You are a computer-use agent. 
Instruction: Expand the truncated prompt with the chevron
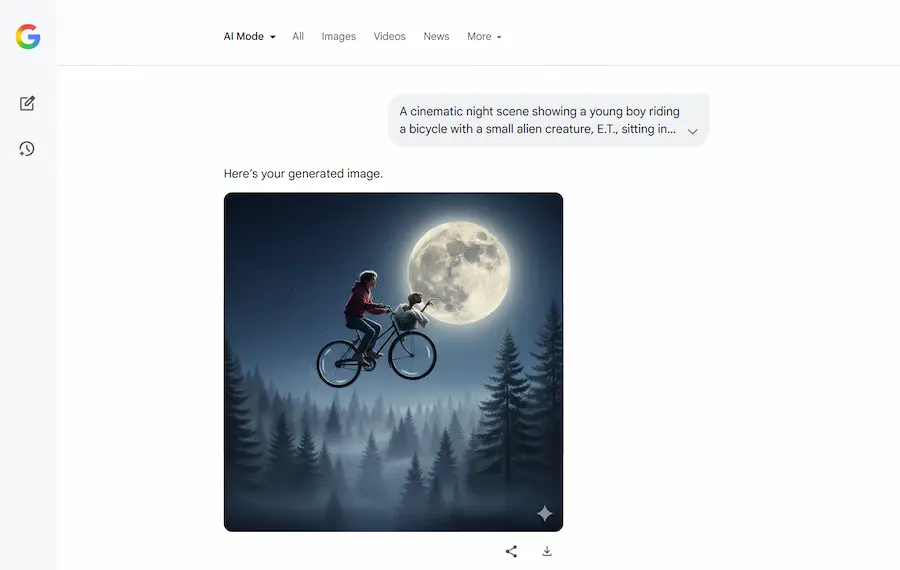692,131
